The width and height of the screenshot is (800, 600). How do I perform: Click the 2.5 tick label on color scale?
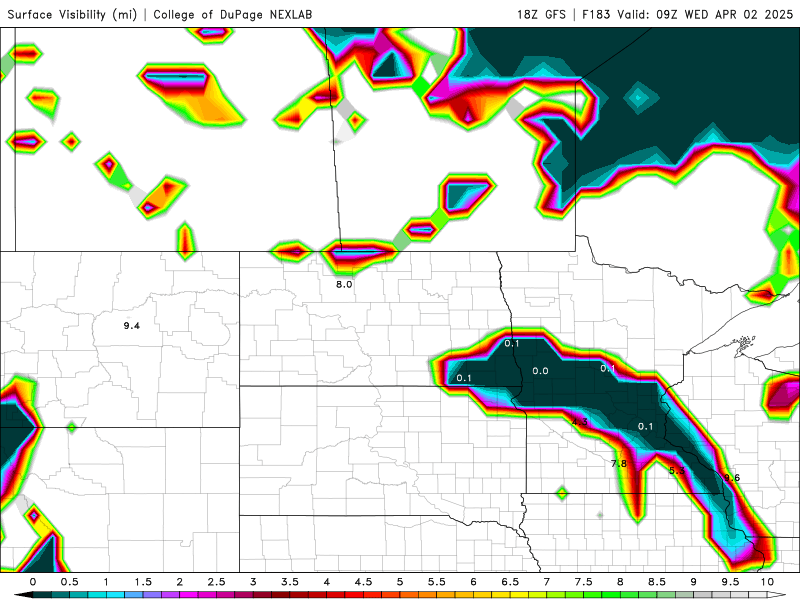point(216,582)
